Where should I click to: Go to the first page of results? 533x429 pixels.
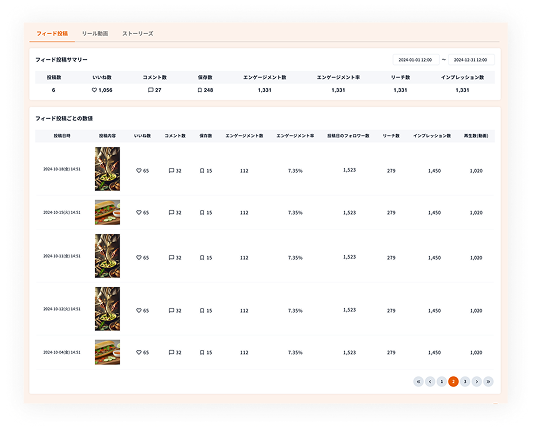pos(418,381)
